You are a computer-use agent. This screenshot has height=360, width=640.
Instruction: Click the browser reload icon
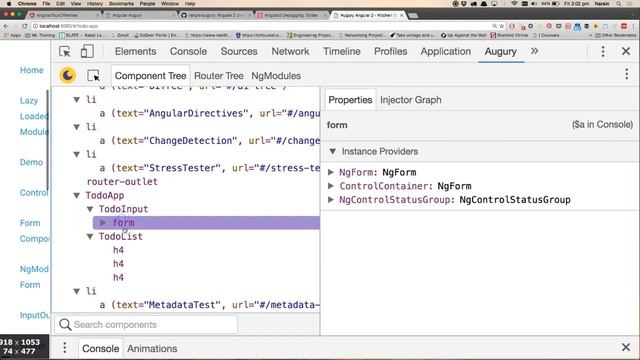(24, 26)
